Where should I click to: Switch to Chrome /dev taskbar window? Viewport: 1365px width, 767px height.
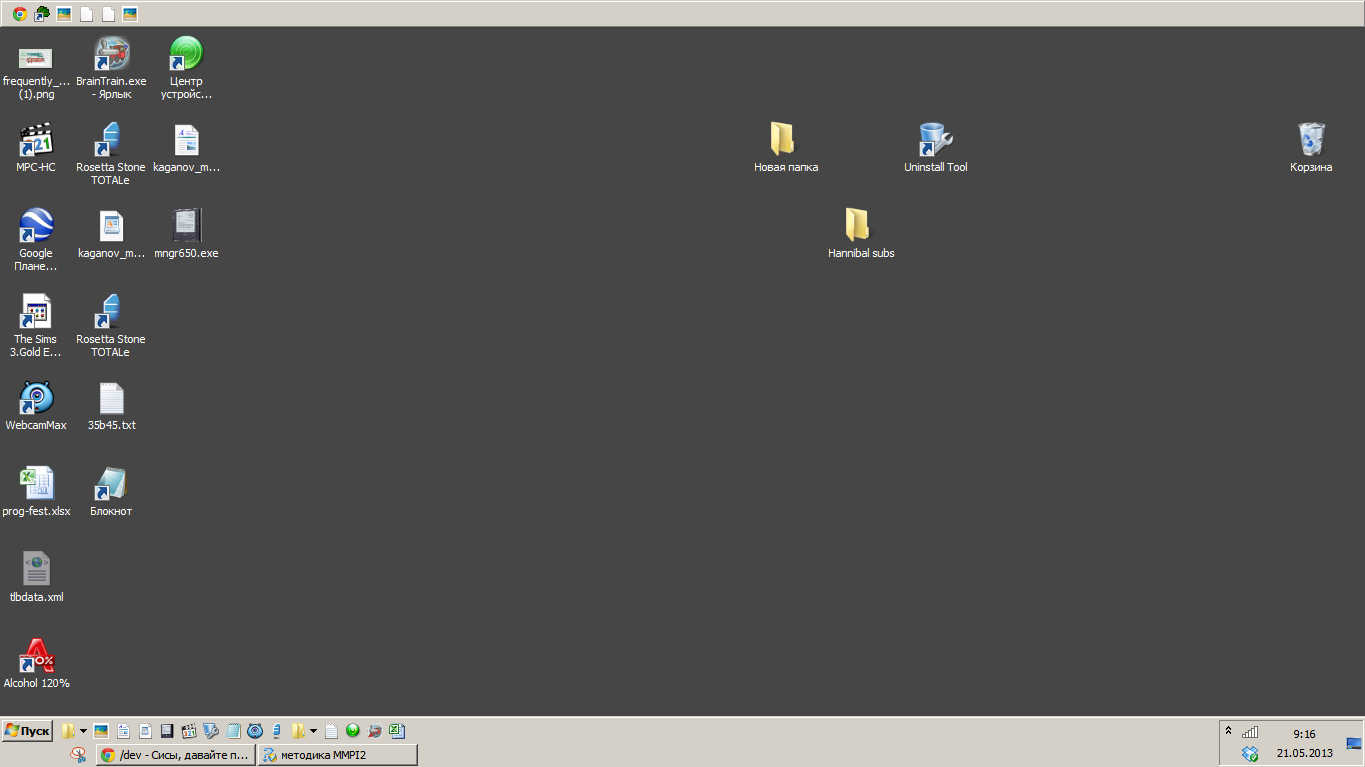point(176,755)
